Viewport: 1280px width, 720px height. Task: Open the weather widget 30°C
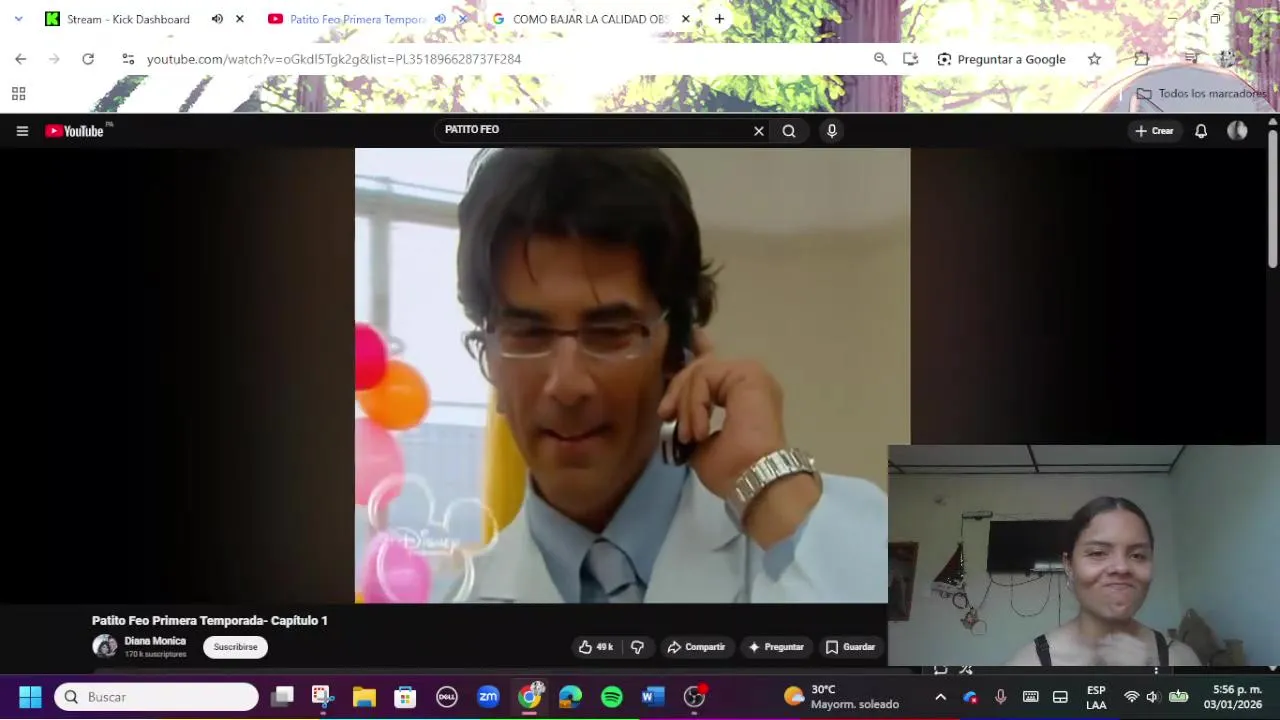coord(841,697)
